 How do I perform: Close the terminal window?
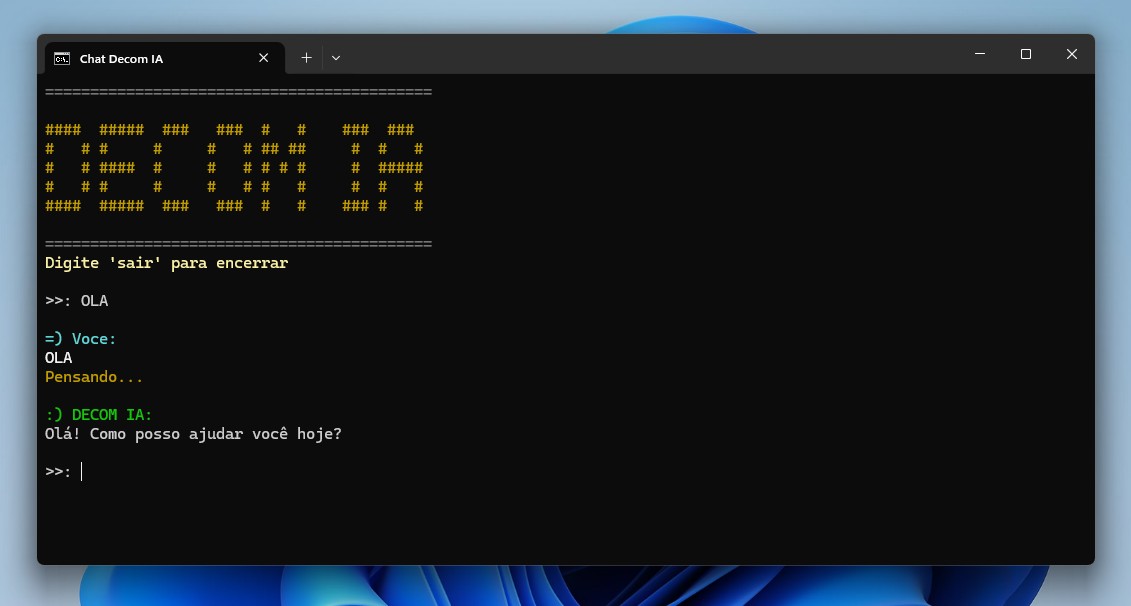[x=1072, y=54]
